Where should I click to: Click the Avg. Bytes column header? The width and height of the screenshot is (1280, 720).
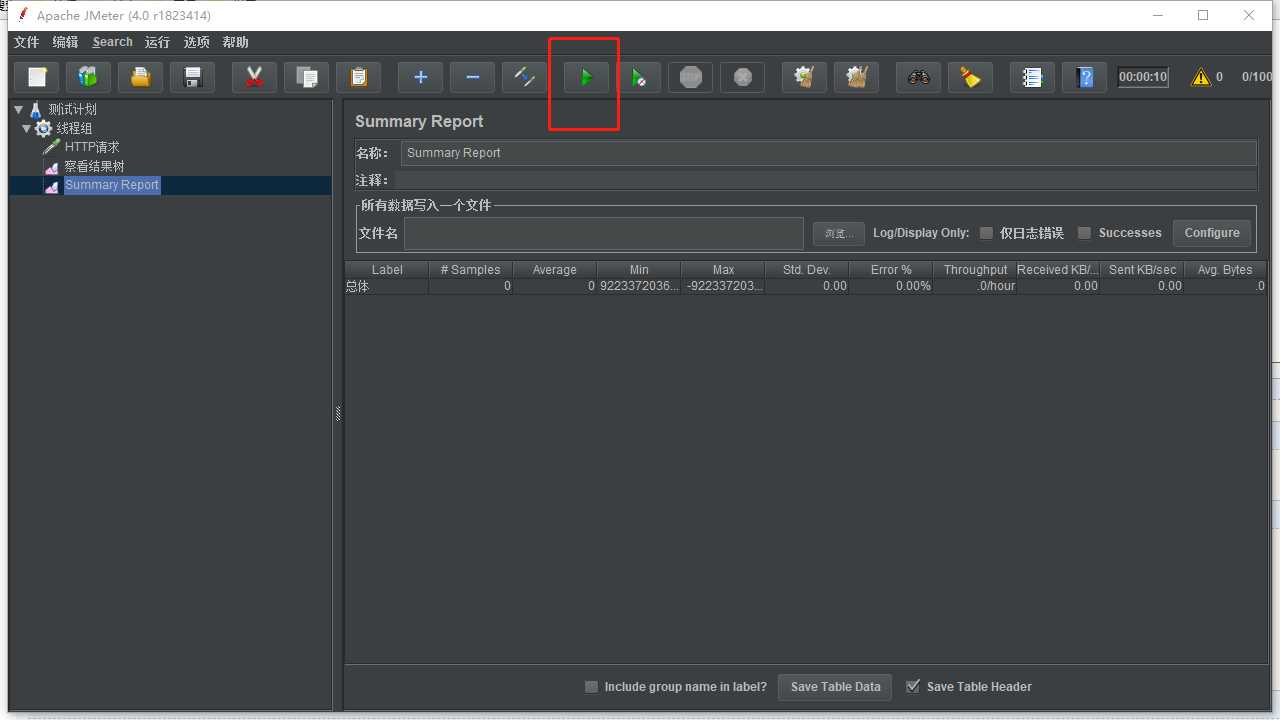[x=1225, y=270]
